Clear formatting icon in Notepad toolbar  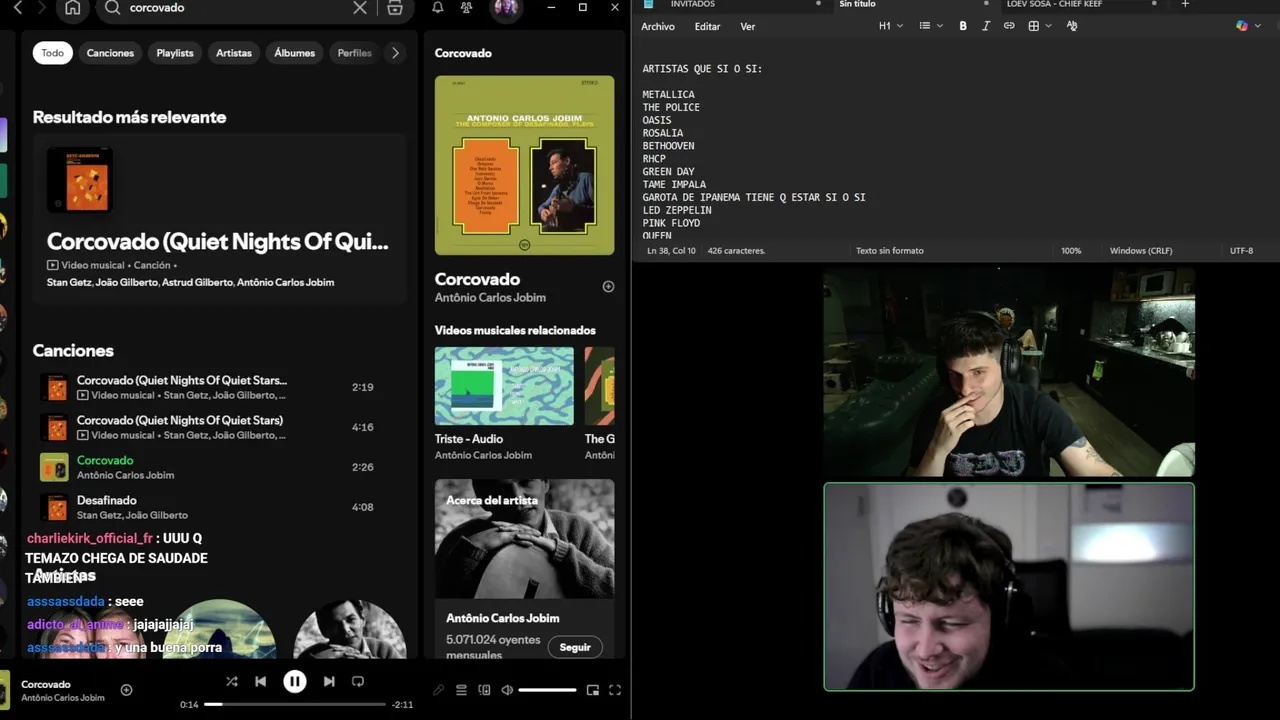pos(1072,26)
